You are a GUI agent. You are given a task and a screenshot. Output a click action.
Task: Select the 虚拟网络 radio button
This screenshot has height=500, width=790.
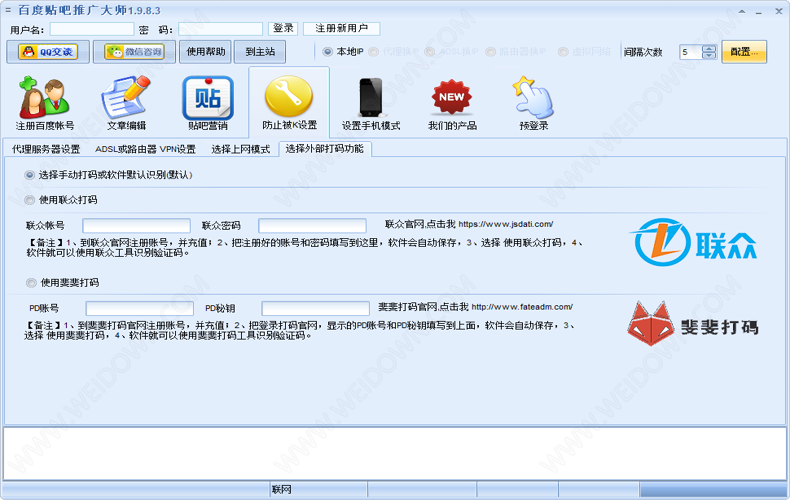563,51
